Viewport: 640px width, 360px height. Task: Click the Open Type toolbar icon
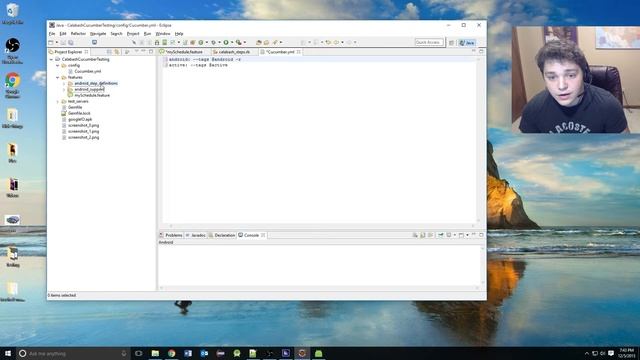click(x=258, y=42)
